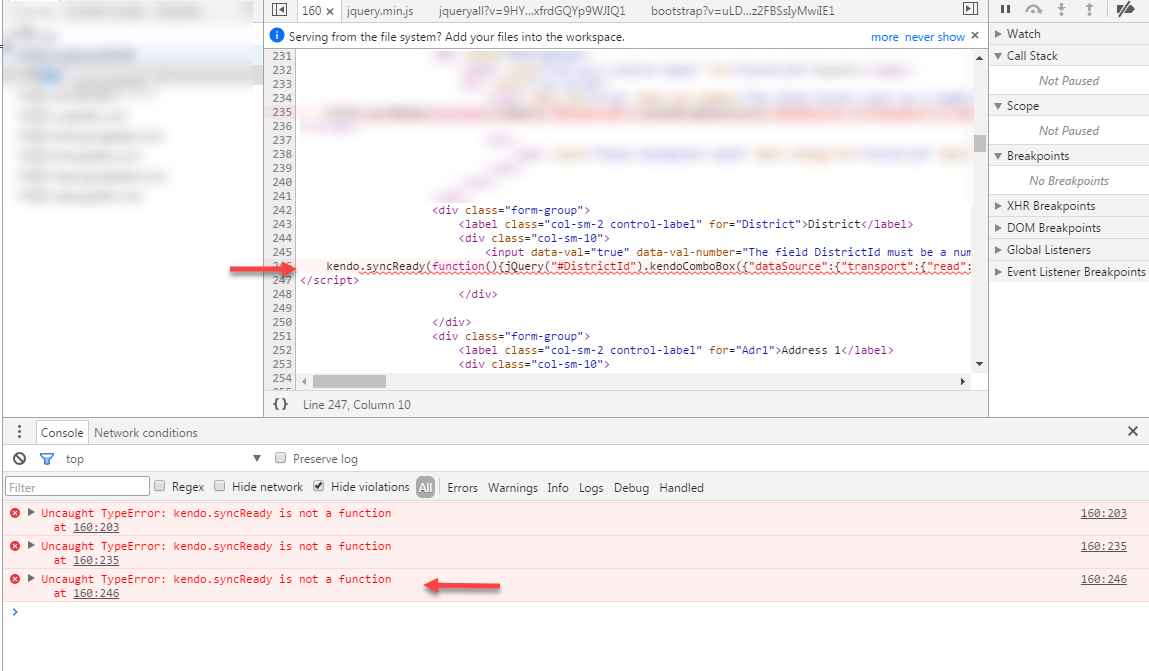Image resolution: width=1149 pixels, height=671 pixels.
Task: Expand the 160:235 error details
Action: tap(31, 545)
